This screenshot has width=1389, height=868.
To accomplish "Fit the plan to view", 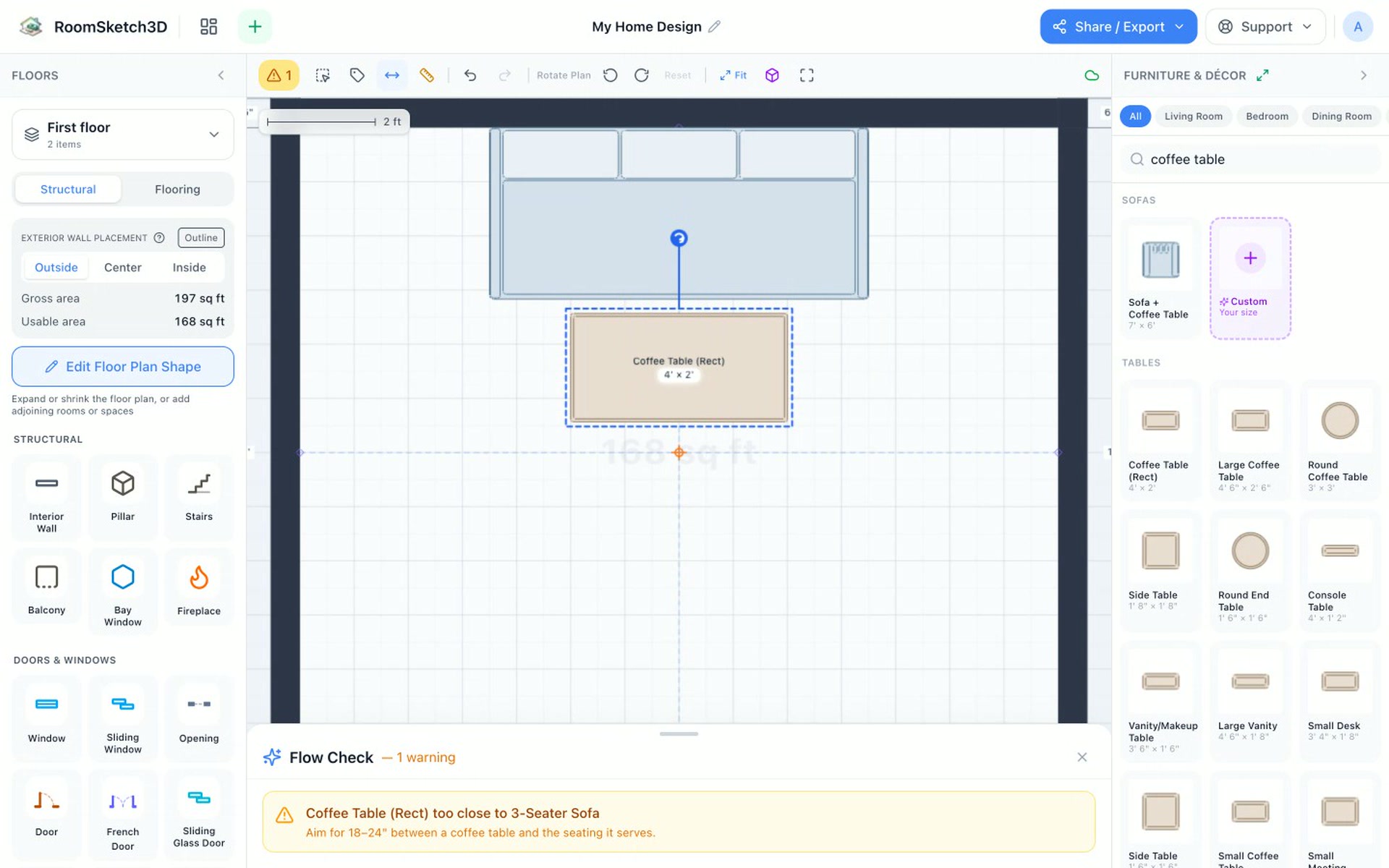I will 733,75.
